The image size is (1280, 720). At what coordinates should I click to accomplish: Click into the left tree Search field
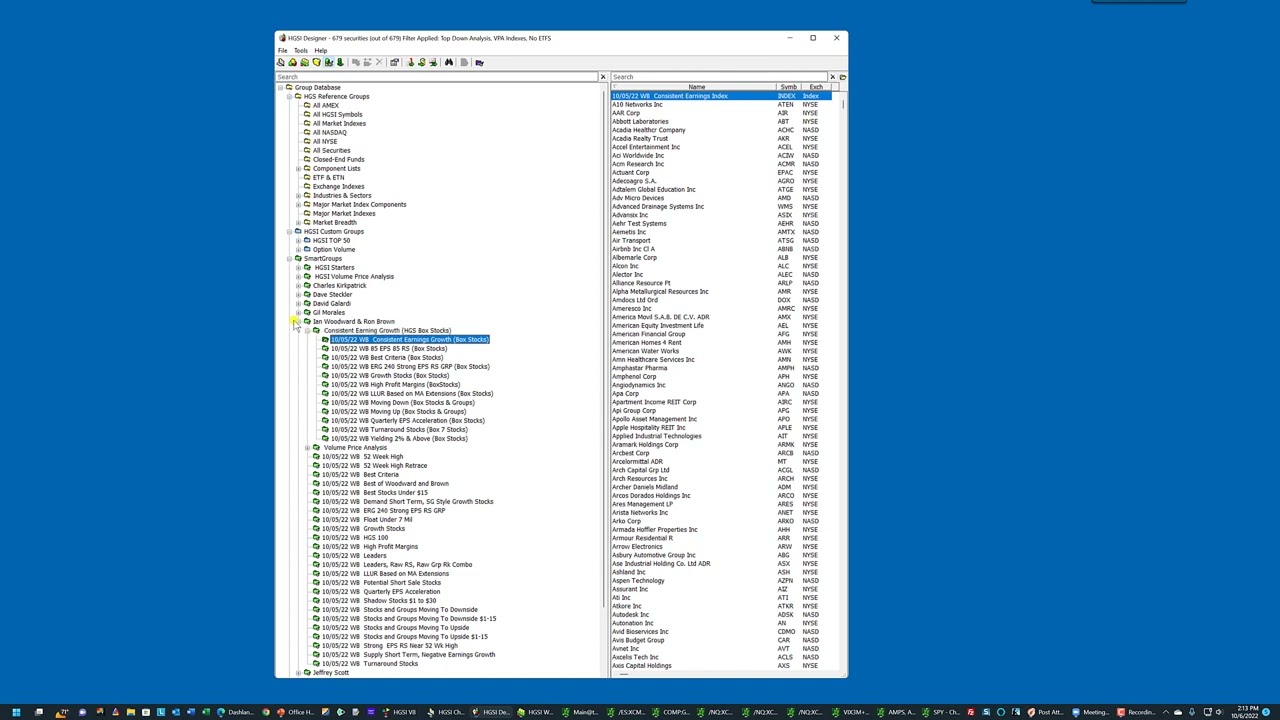pos(437,77)
